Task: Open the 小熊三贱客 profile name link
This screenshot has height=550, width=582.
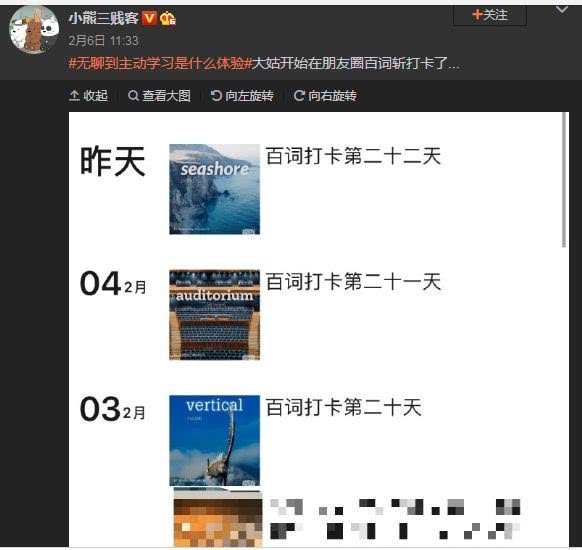Action: (x=104, y=18)
